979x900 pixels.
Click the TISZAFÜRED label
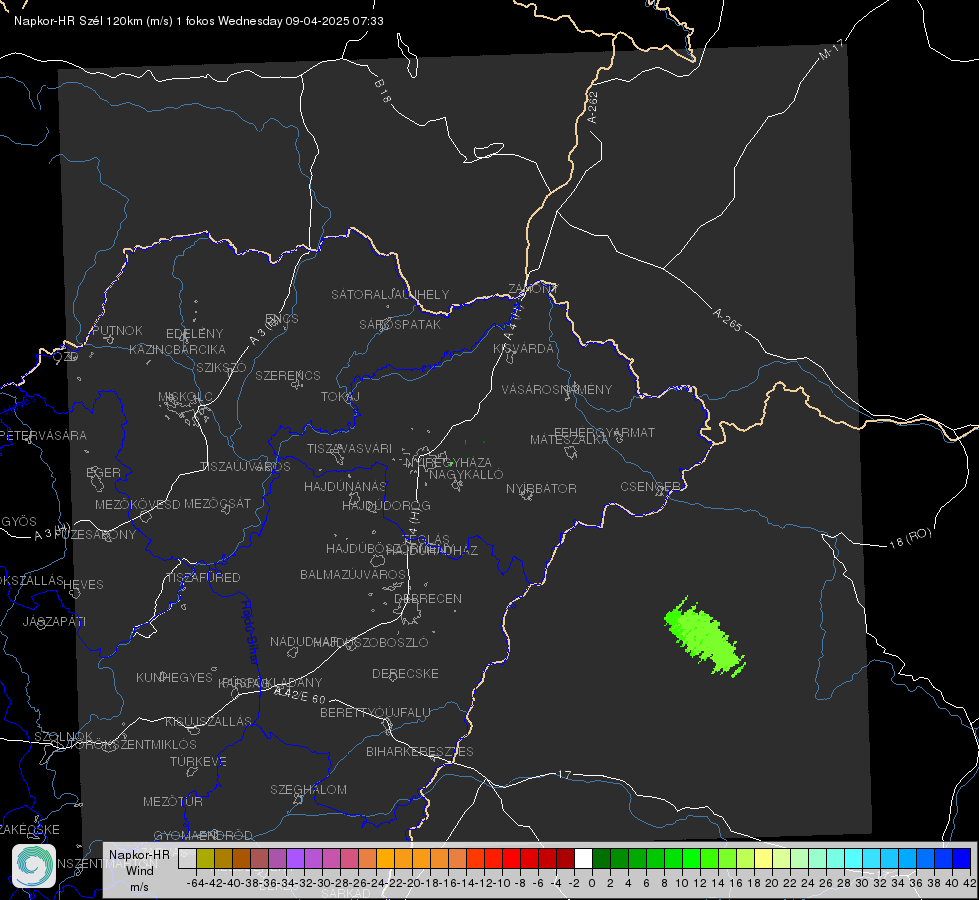tap(203, 578)
